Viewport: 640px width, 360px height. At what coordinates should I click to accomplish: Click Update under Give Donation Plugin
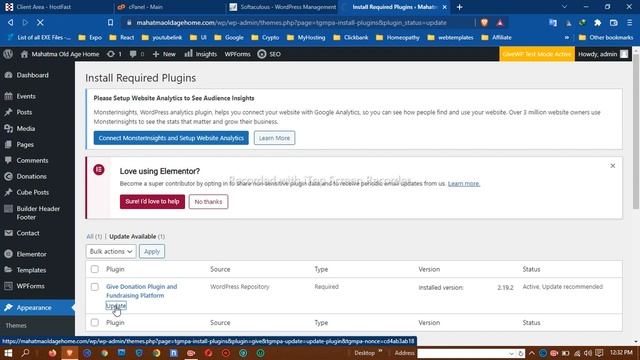tap(116, 306)
